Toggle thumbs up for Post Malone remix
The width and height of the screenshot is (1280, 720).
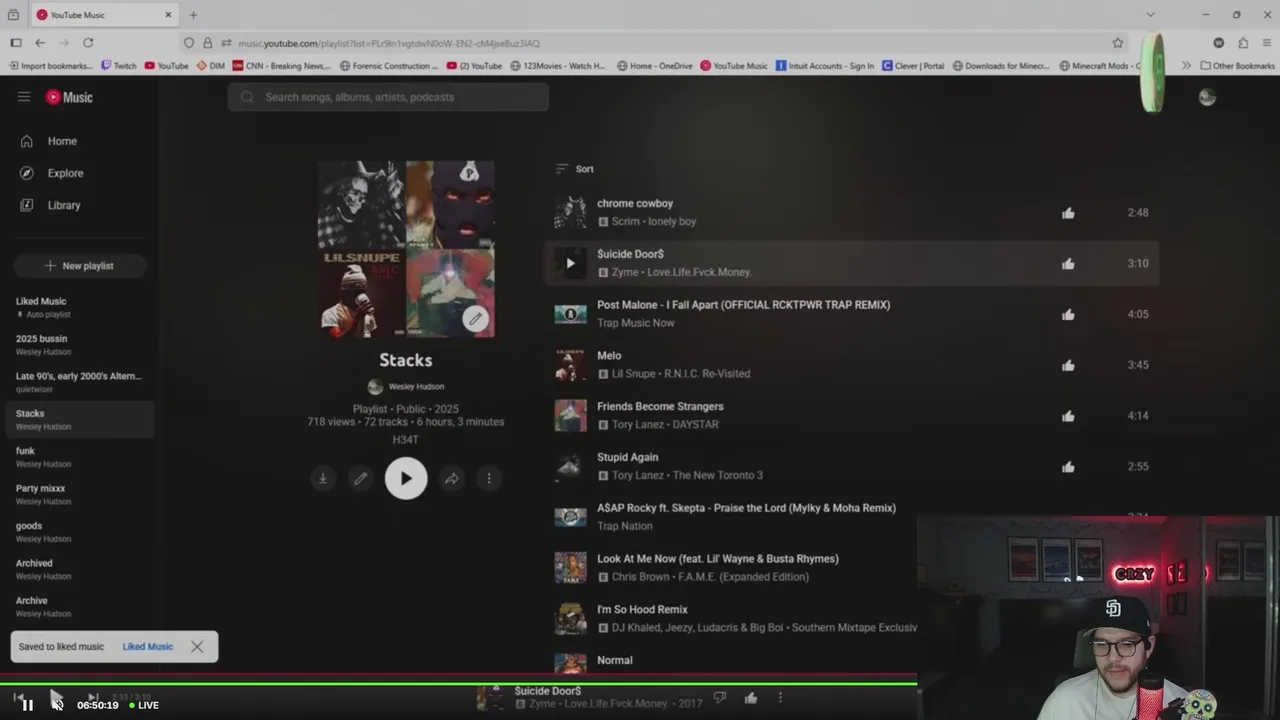[1068, 314]
